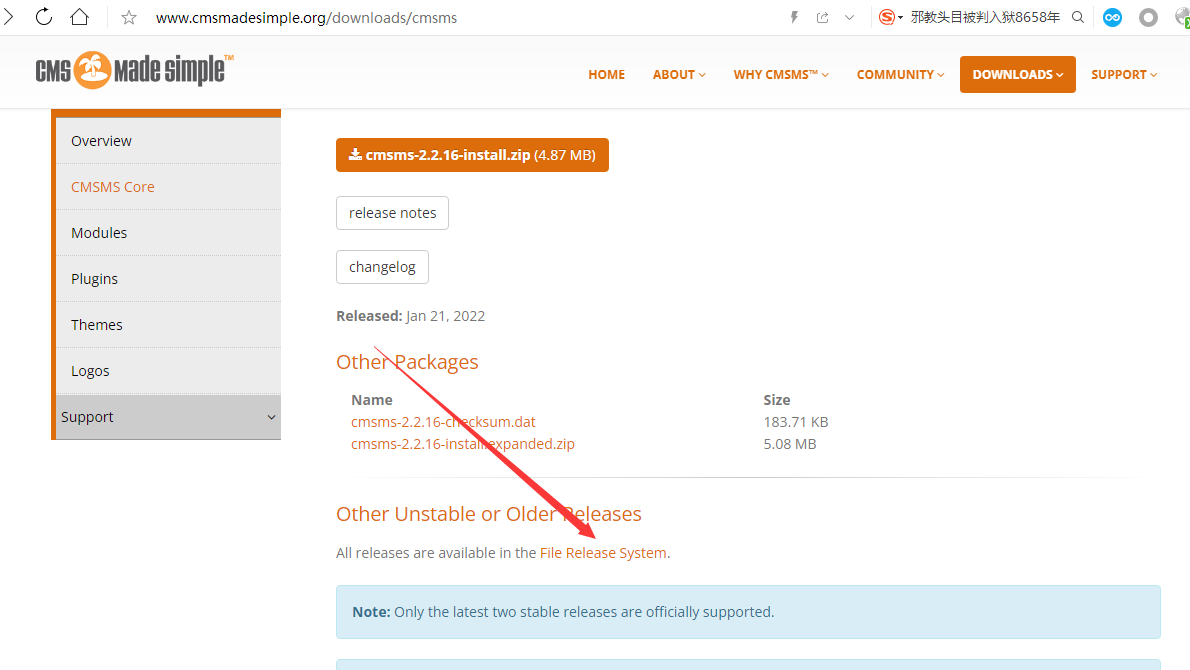Screen dimensions: 1190x670
Task: Click the Other Packages heading
Action: (x=407, y=362)
